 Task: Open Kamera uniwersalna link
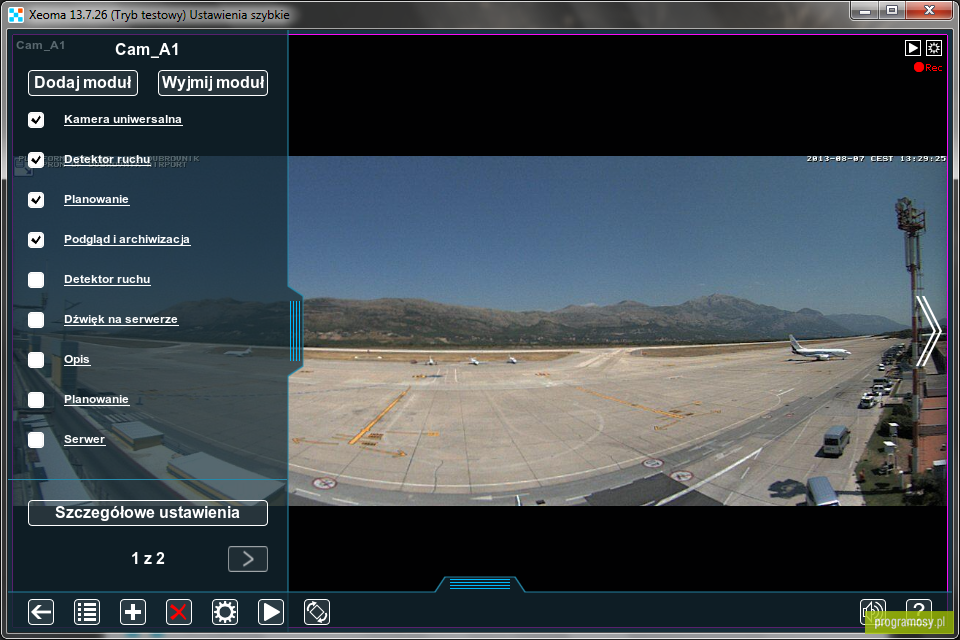pyautogui.click(x=123, y=119)
